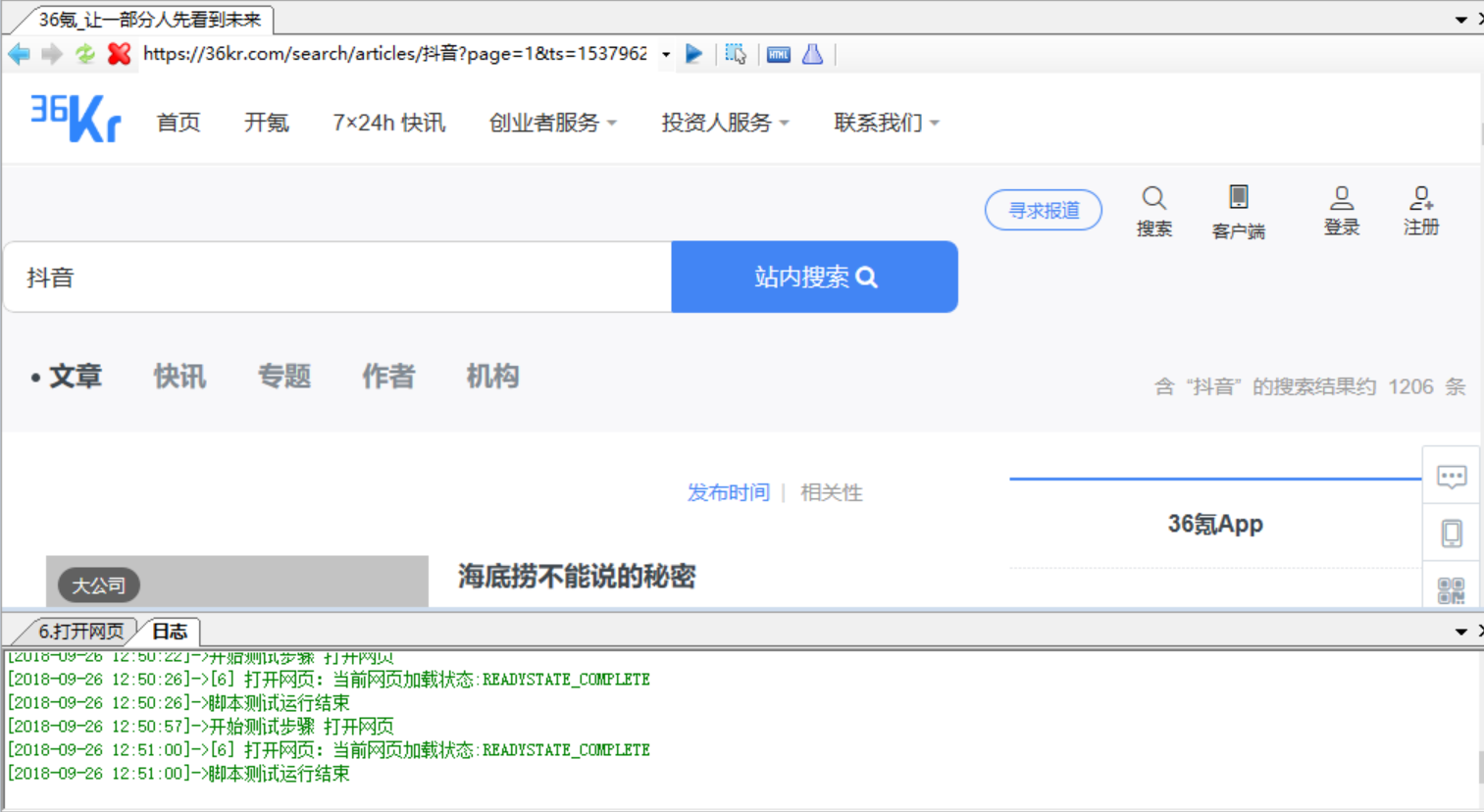Sort results by 相关性
This screenshot has width=1484, height=812.
tap(832, 492)
